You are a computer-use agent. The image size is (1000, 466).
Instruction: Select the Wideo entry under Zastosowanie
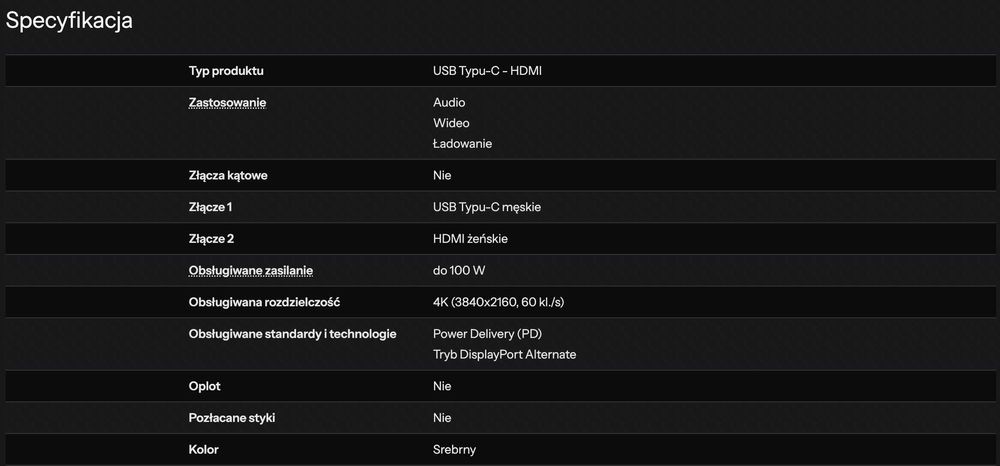pos(451,123)
